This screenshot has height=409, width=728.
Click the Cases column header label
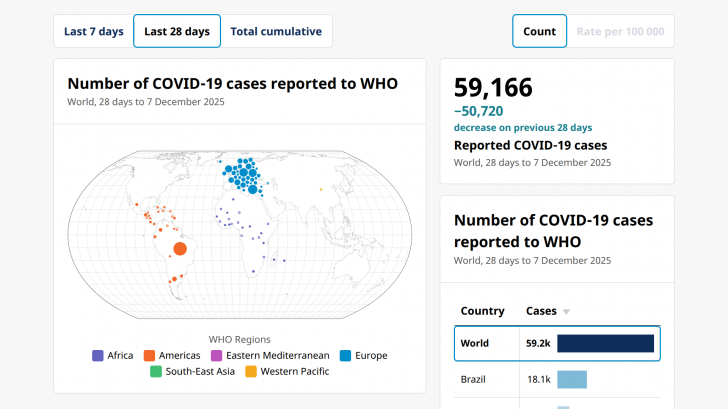541,311
